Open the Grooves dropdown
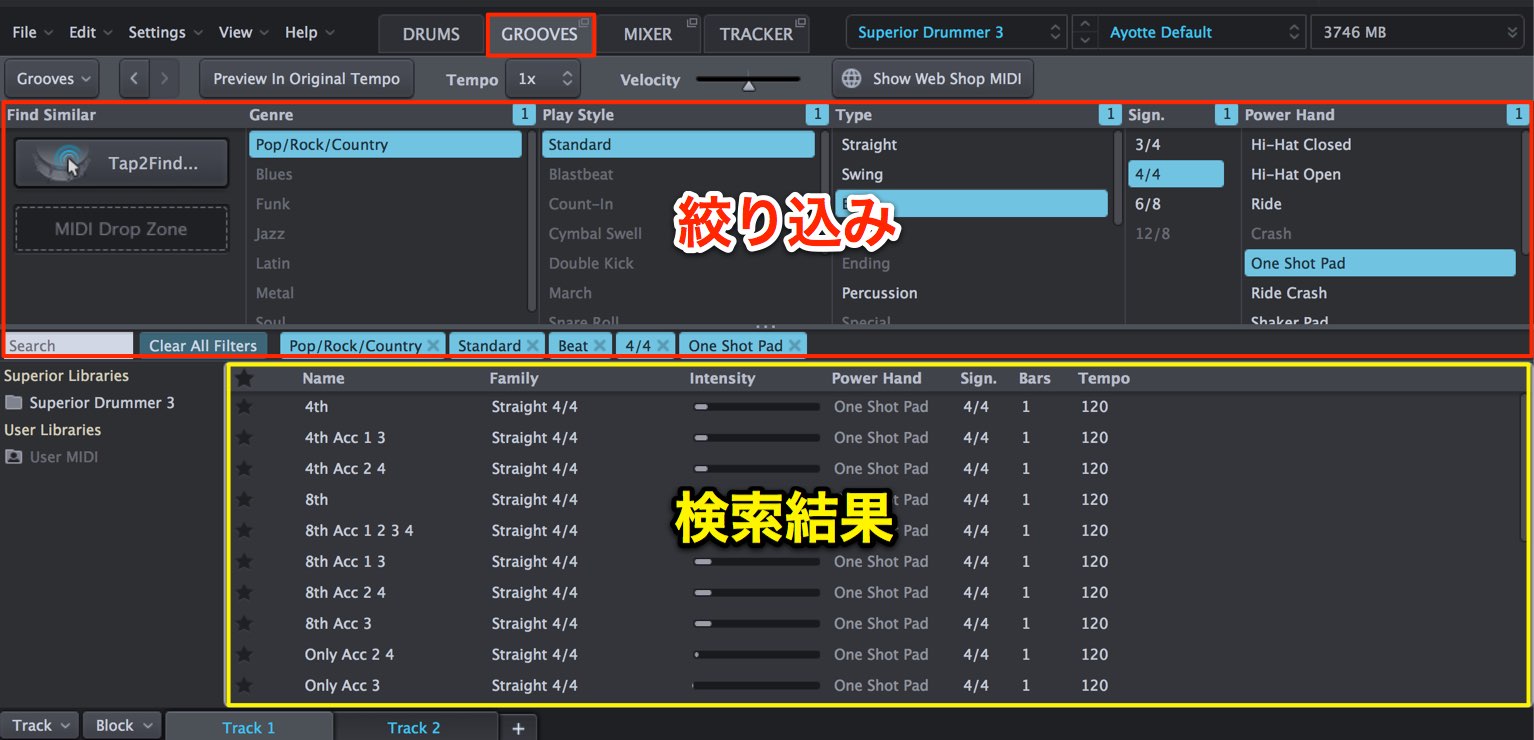The height and width of the screenshot is (740, 1534). 52,78
